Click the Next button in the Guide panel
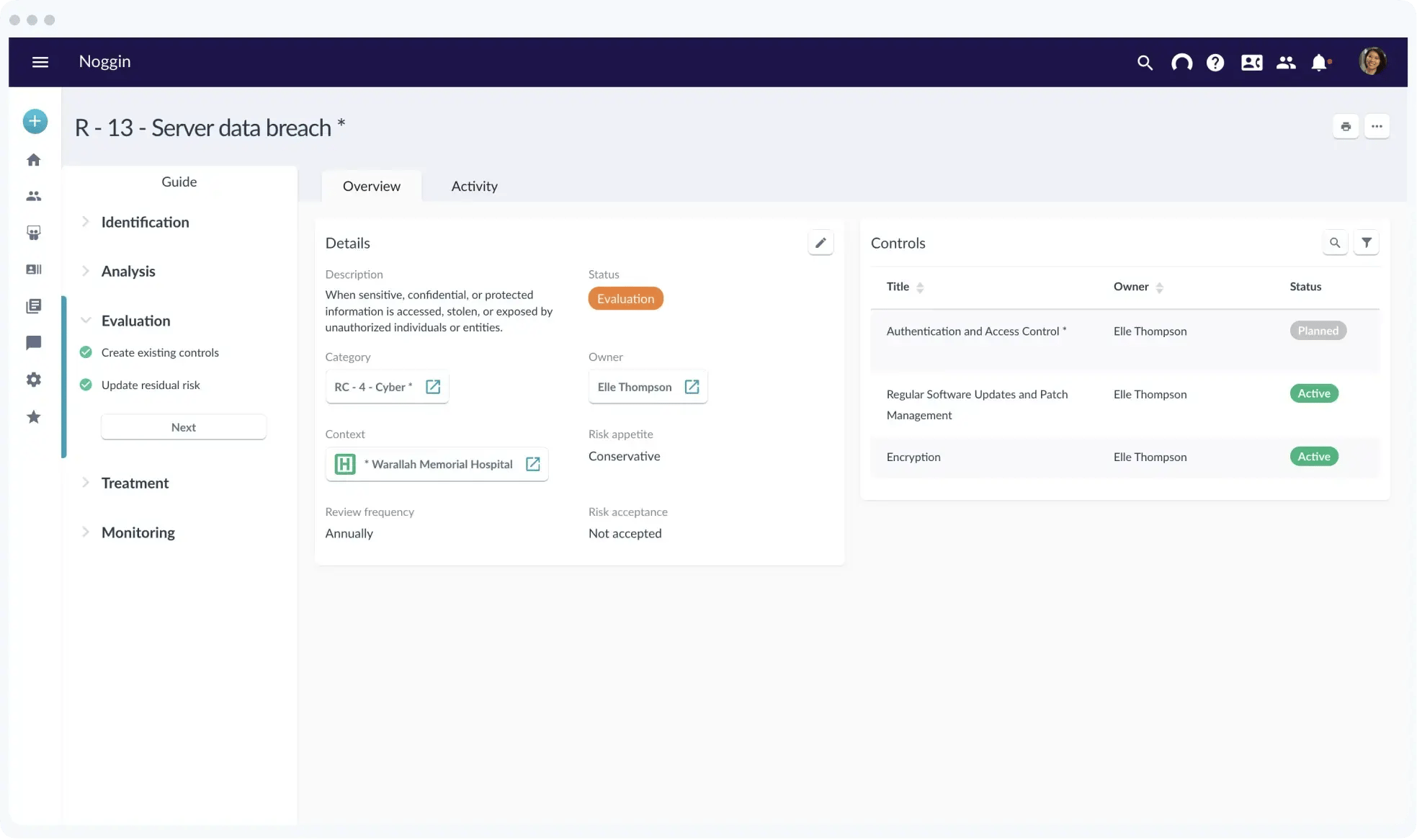Screen dimensions: 1417x840 [184, 426]
